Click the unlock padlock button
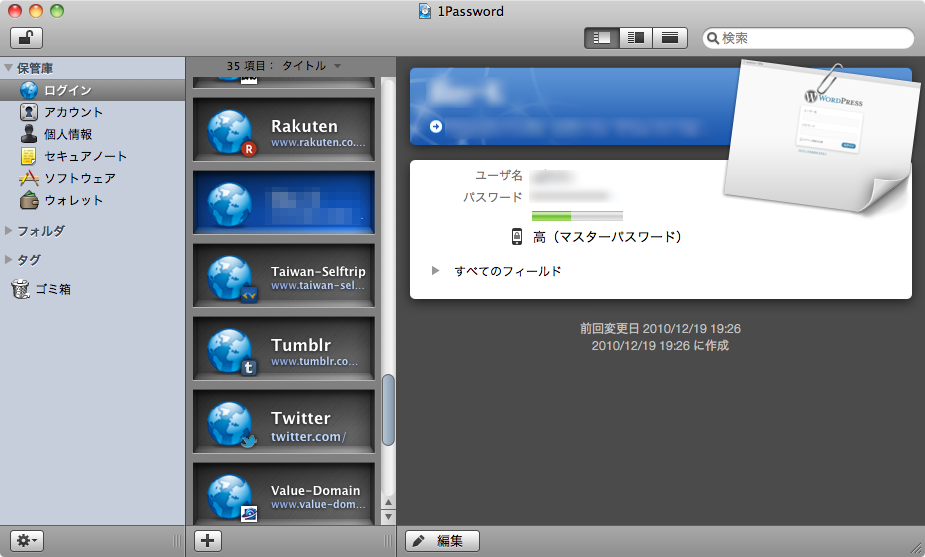 pos(27,38)
